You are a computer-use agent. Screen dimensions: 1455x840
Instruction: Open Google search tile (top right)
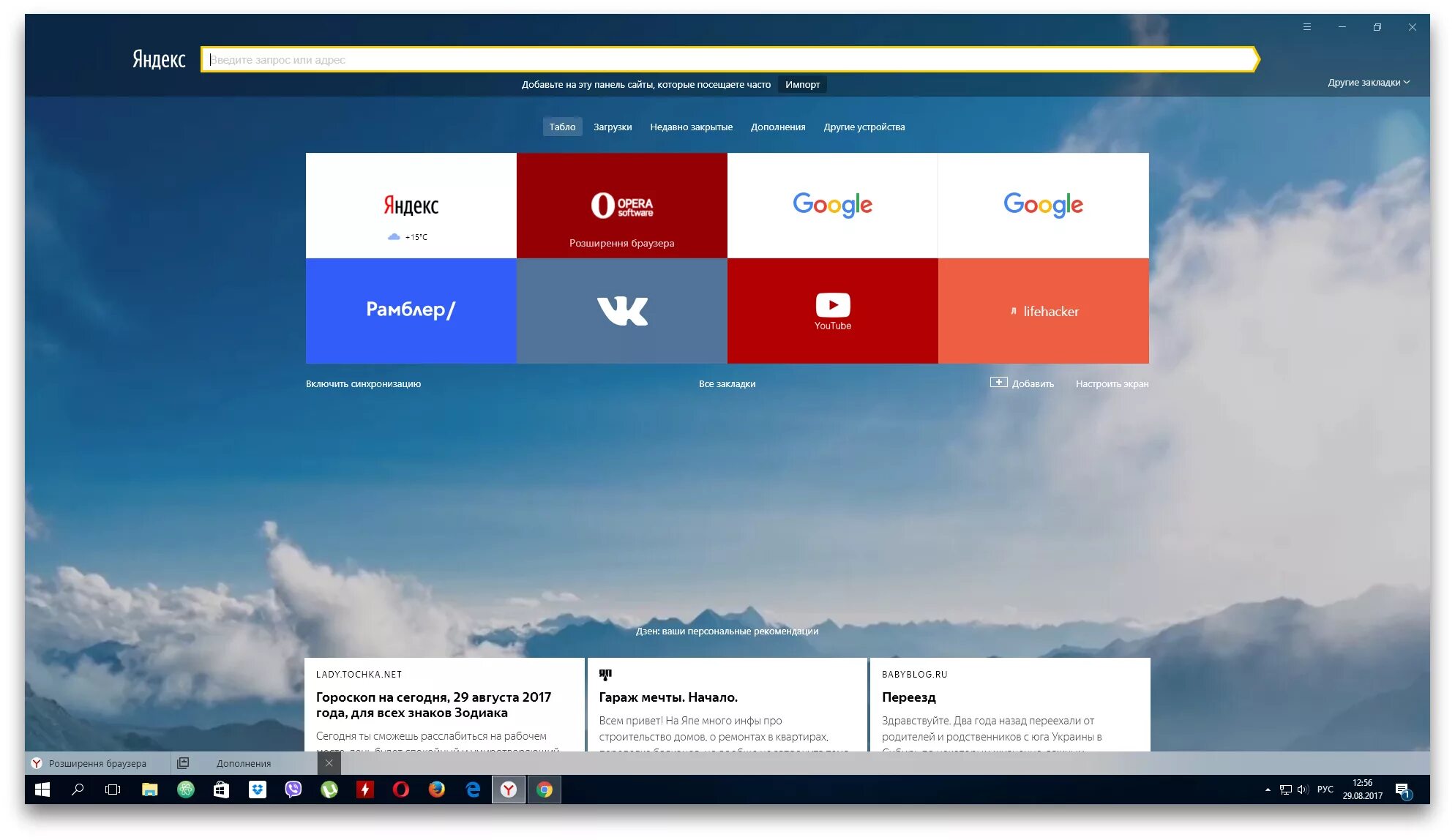(1042, 204)
